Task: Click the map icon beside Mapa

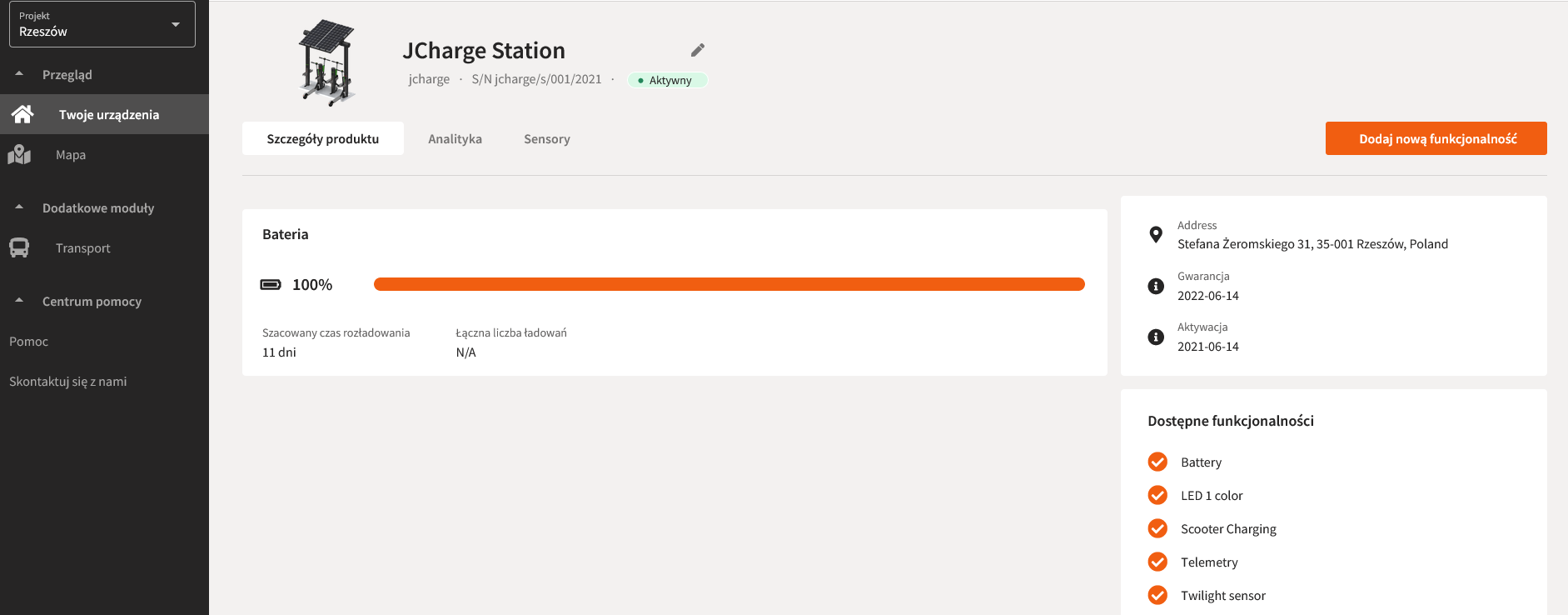Action: pos(19,154)
